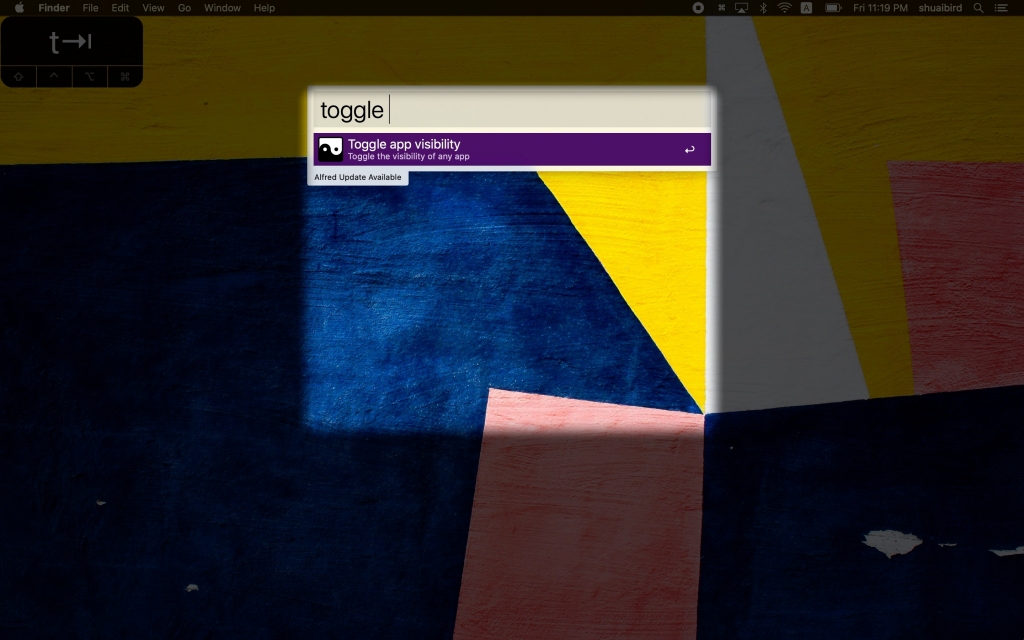Open the View menu

(x=153, y=8)
